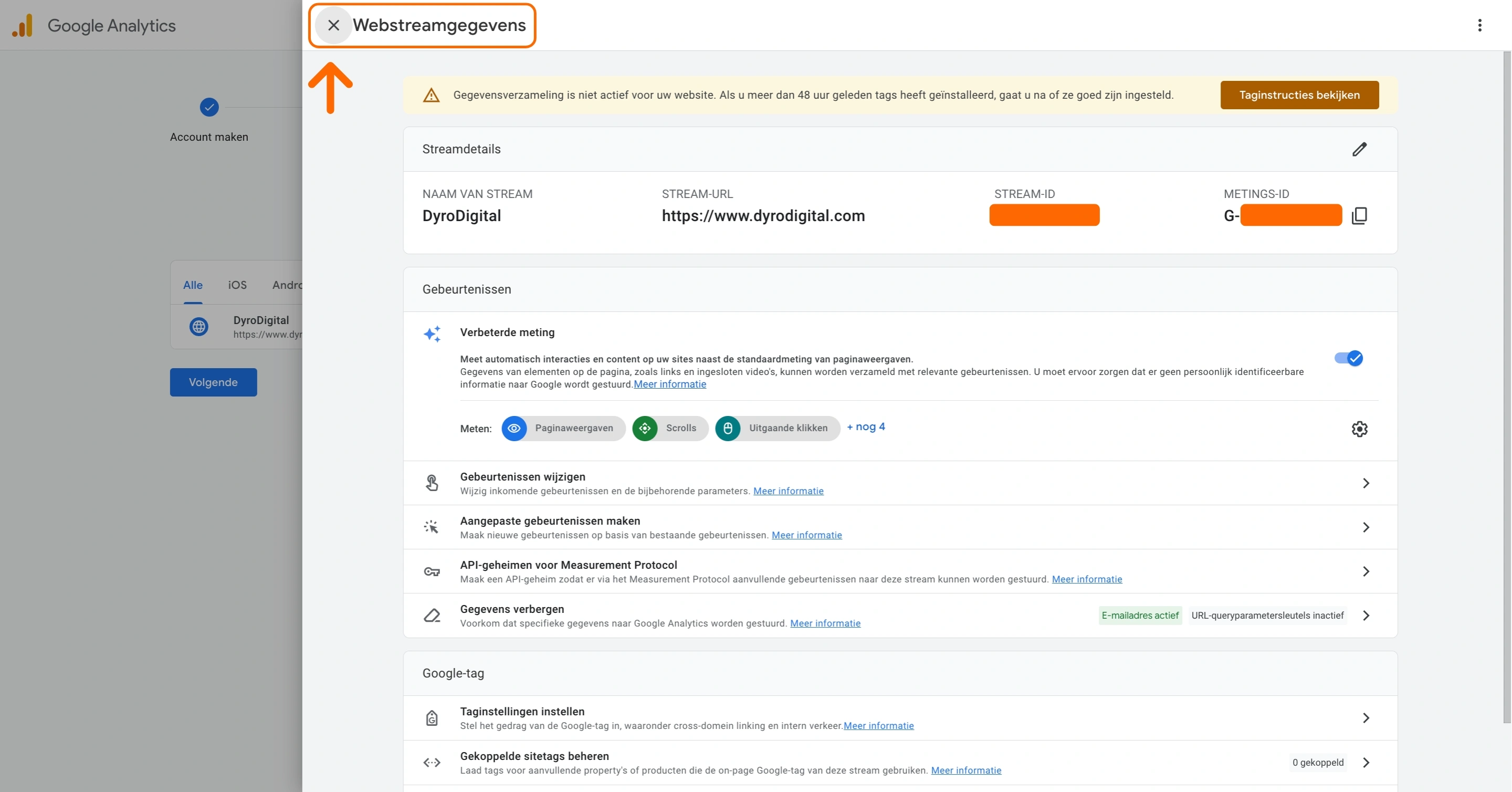The image size is (1512, 792).
Task: Click the Gebeurtenissen wijzigen touch icon
Action: (432, 483)
